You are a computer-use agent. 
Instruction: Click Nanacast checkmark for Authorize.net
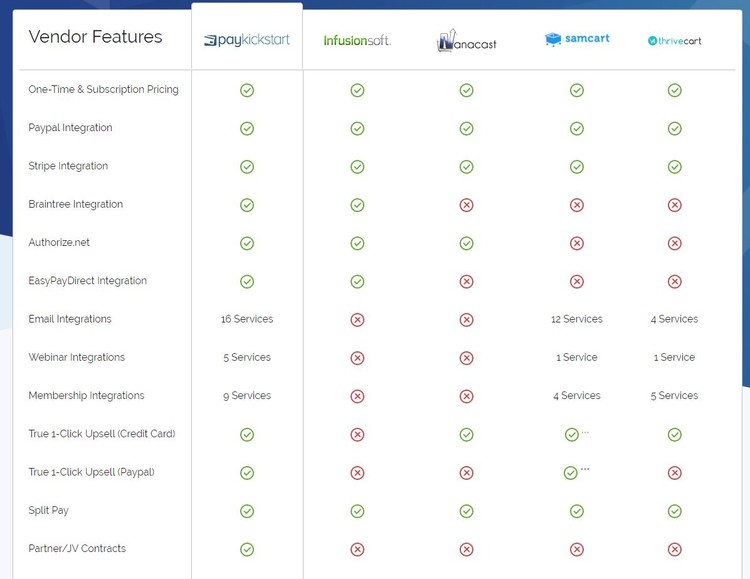pyautogui.click(x=466, y=243)
